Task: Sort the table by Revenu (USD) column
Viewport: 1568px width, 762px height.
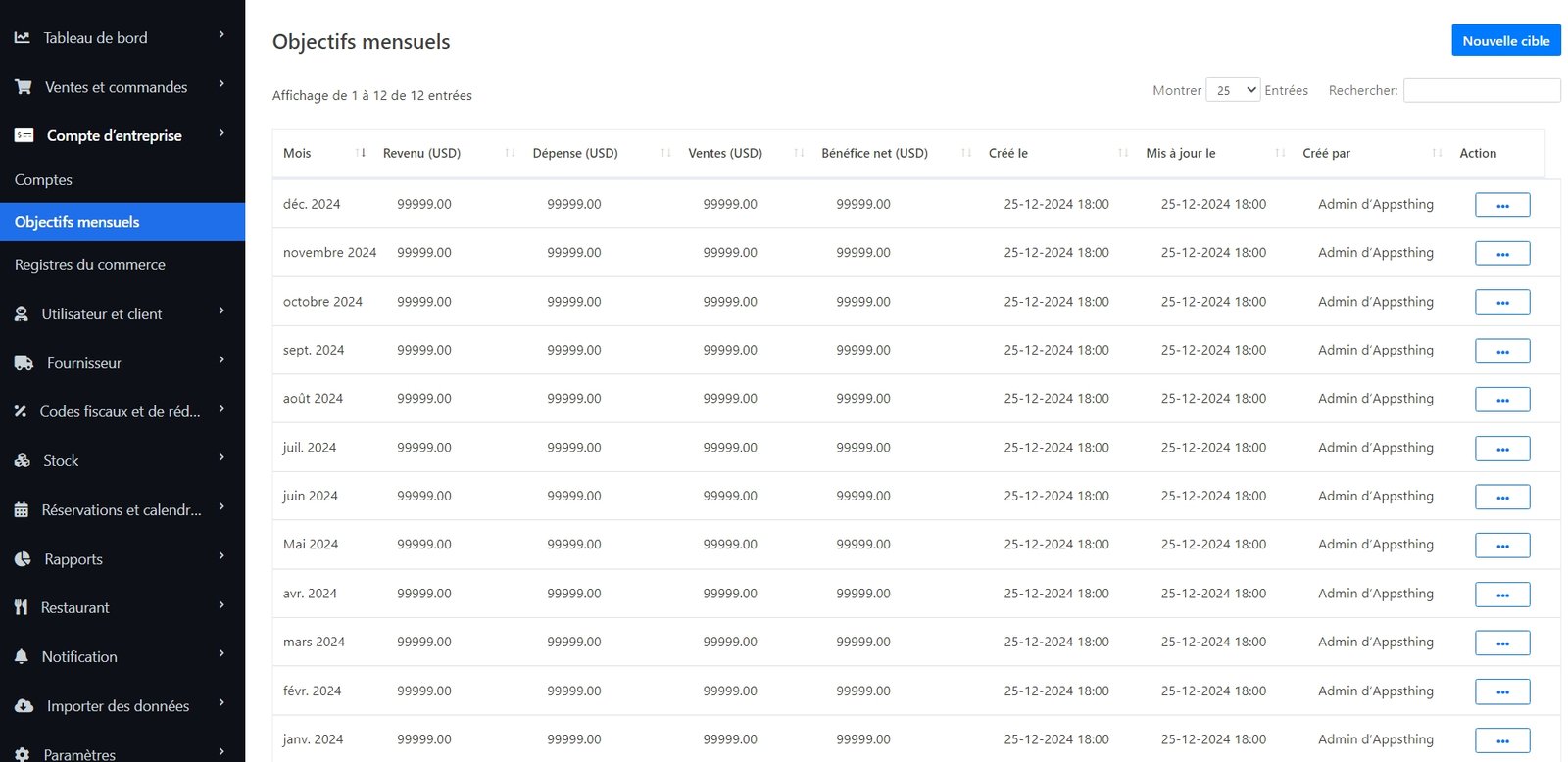Action: pos(421,153)
